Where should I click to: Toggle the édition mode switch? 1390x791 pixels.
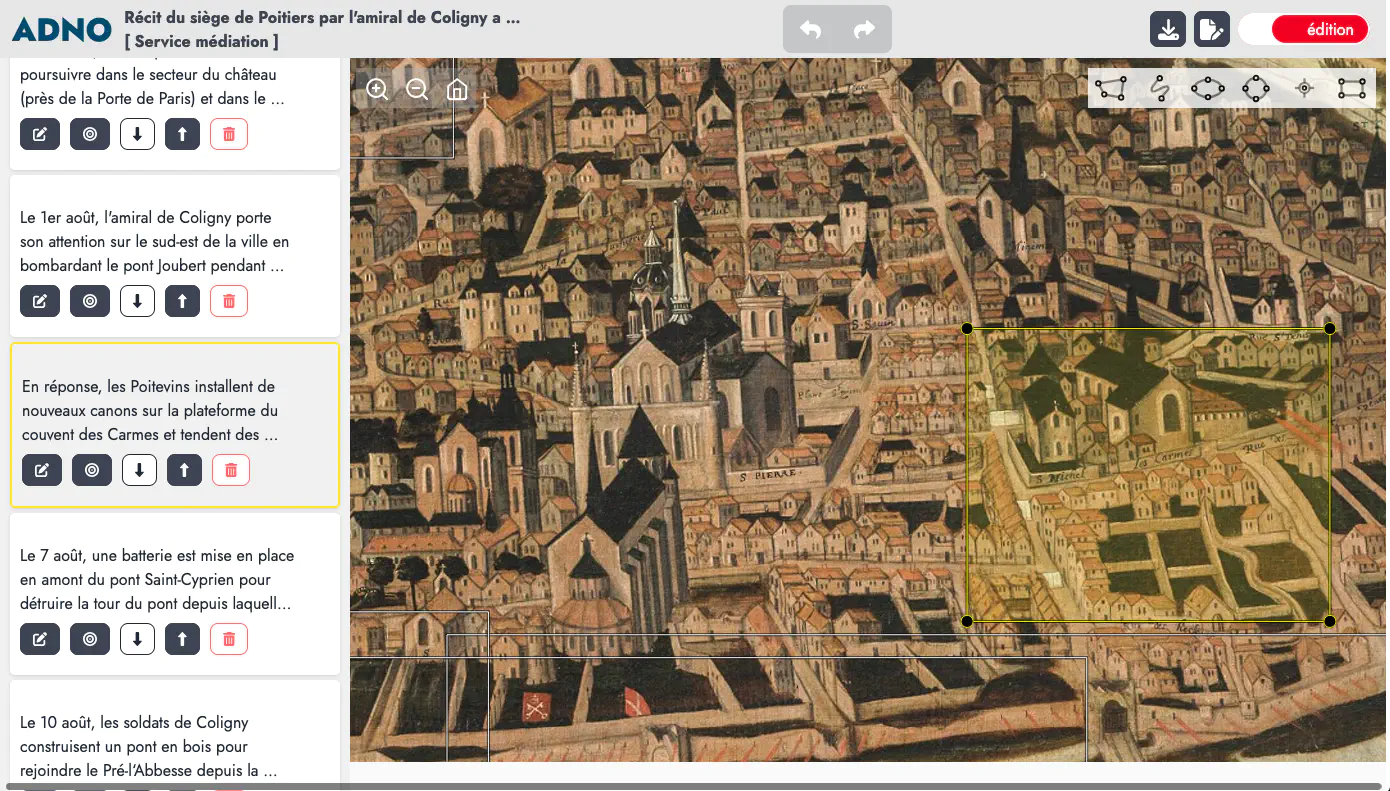tap(1303, 29)
